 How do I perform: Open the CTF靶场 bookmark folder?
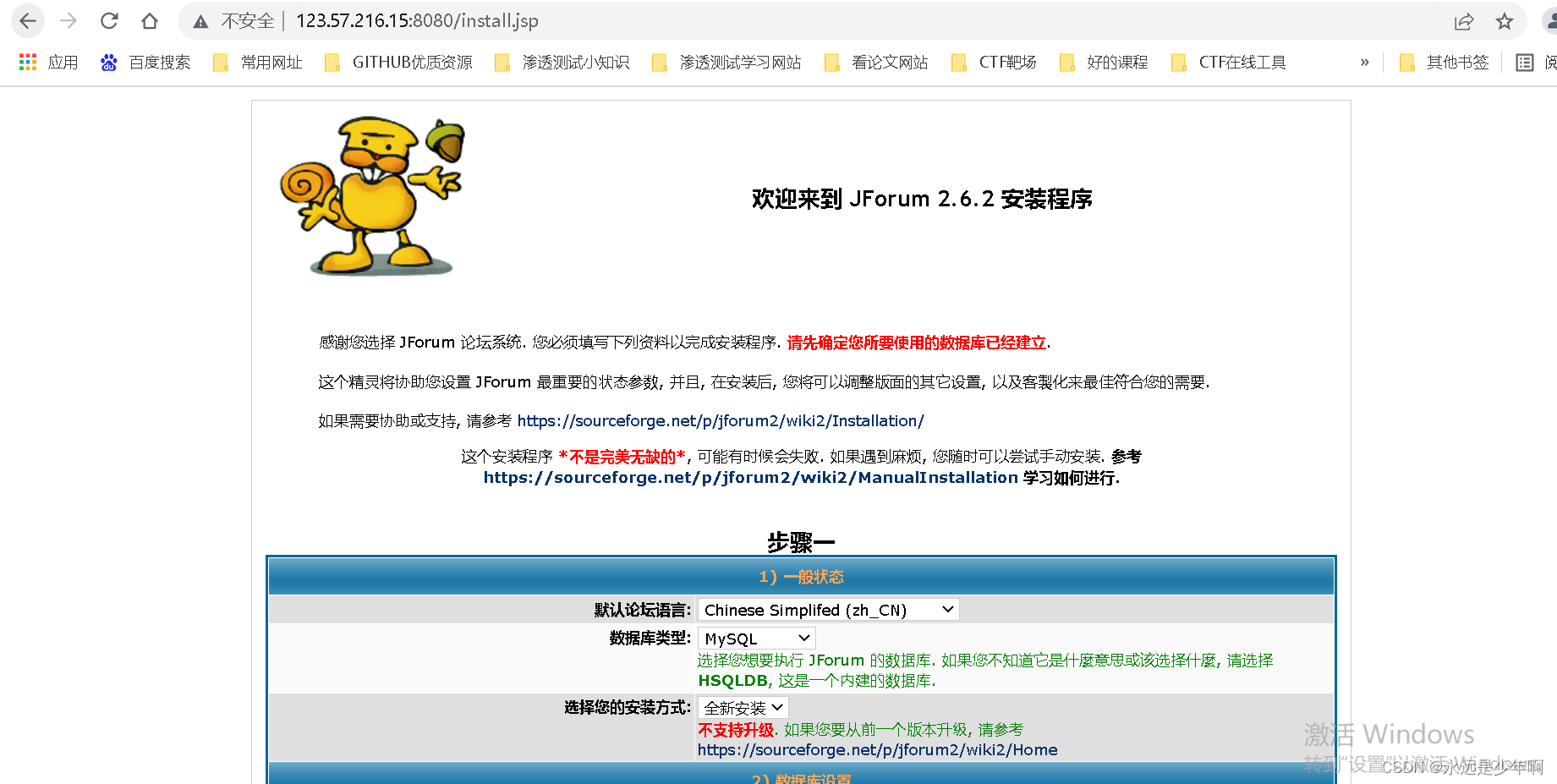(994, 63)
